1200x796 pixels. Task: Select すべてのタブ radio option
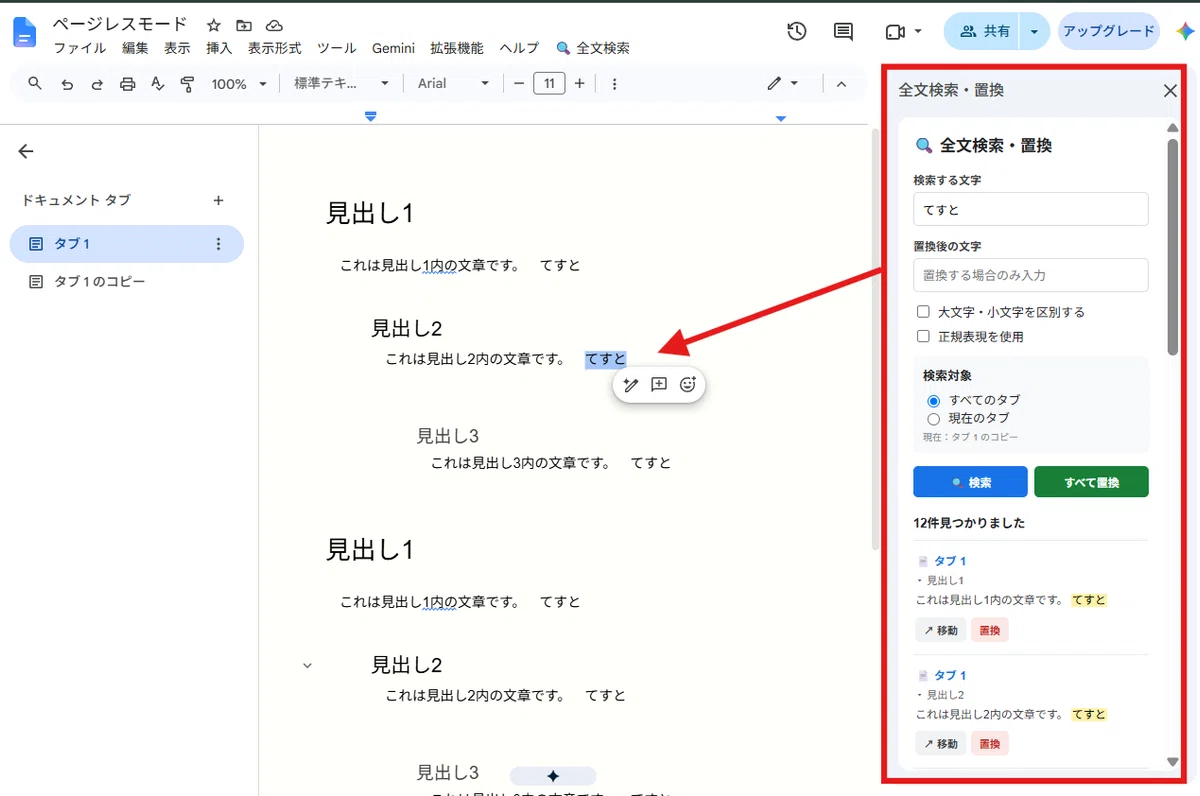coord(934,400)
